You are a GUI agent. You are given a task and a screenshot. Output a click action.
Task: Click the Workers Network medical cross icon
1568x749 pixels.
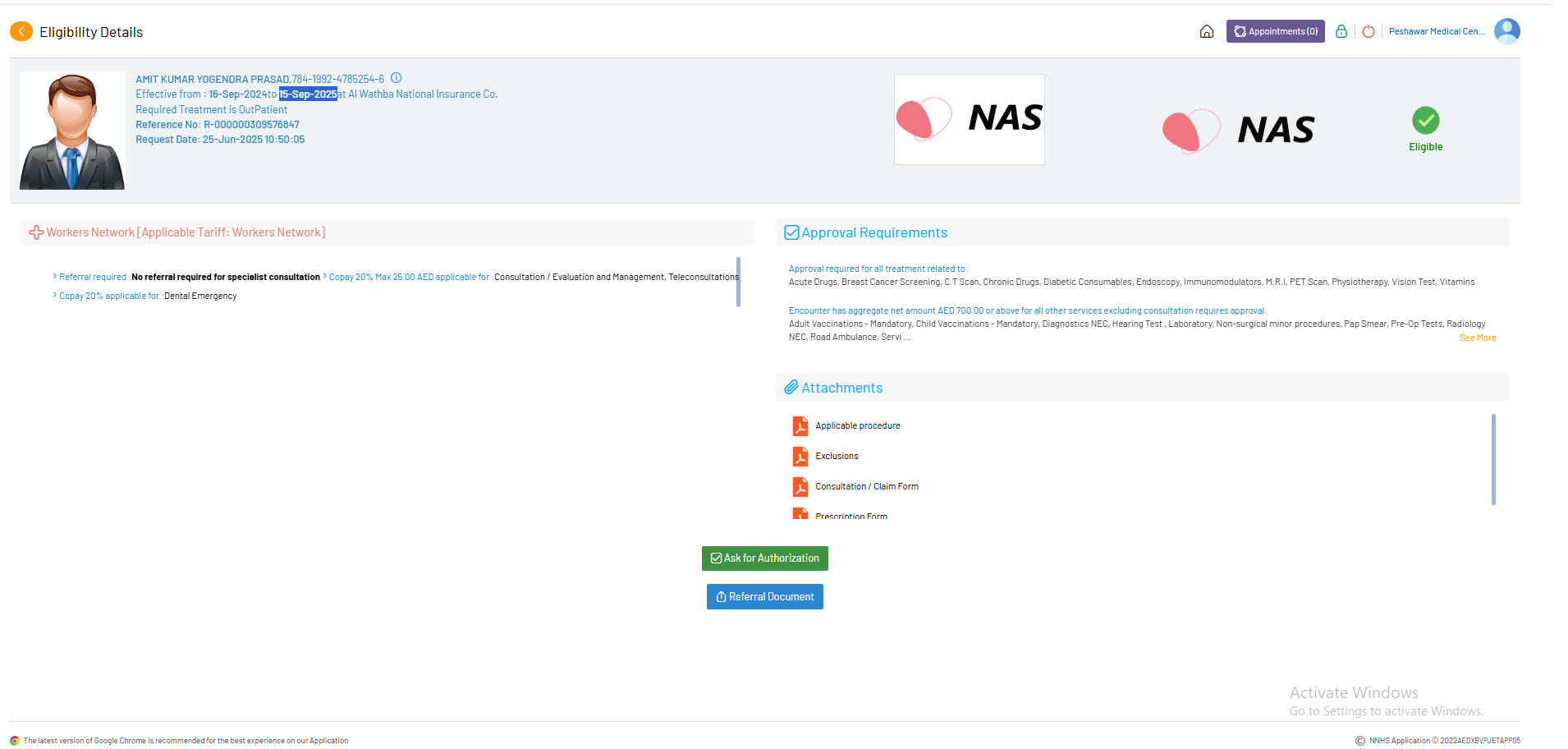(36, 232)
